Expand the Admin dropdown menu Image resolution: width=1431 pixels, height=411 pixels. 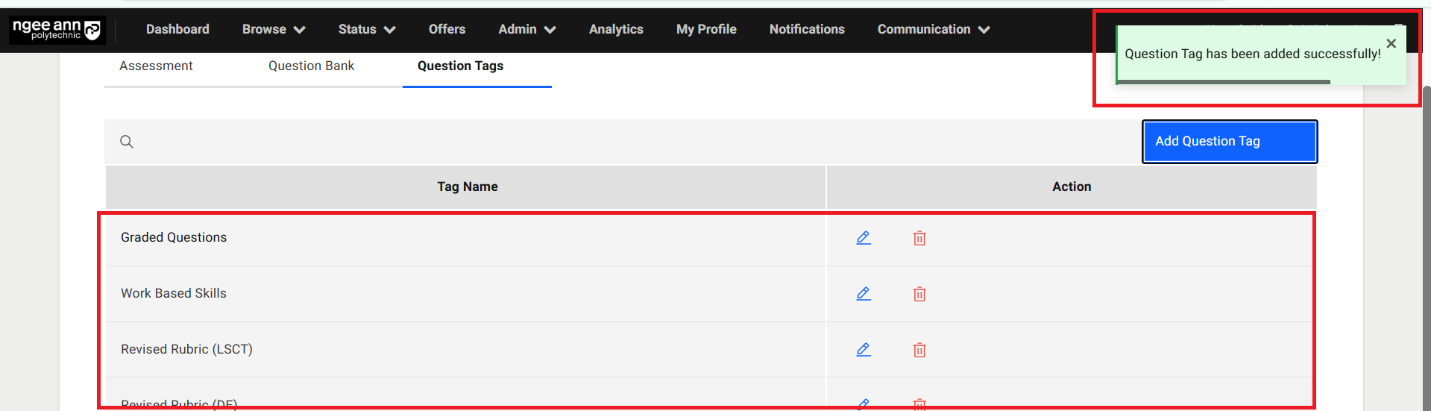pyautogui.click(x=527, y=30)
